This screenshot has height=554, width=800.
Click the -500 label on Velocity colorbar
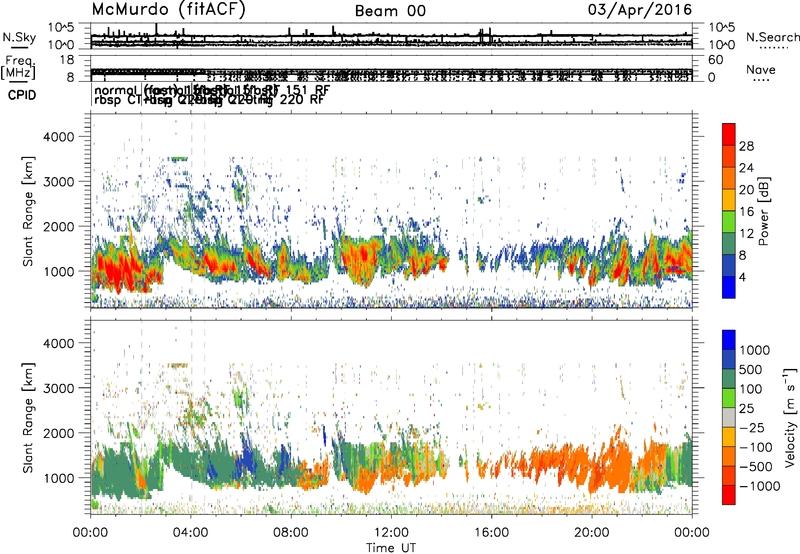coord(755,467)
